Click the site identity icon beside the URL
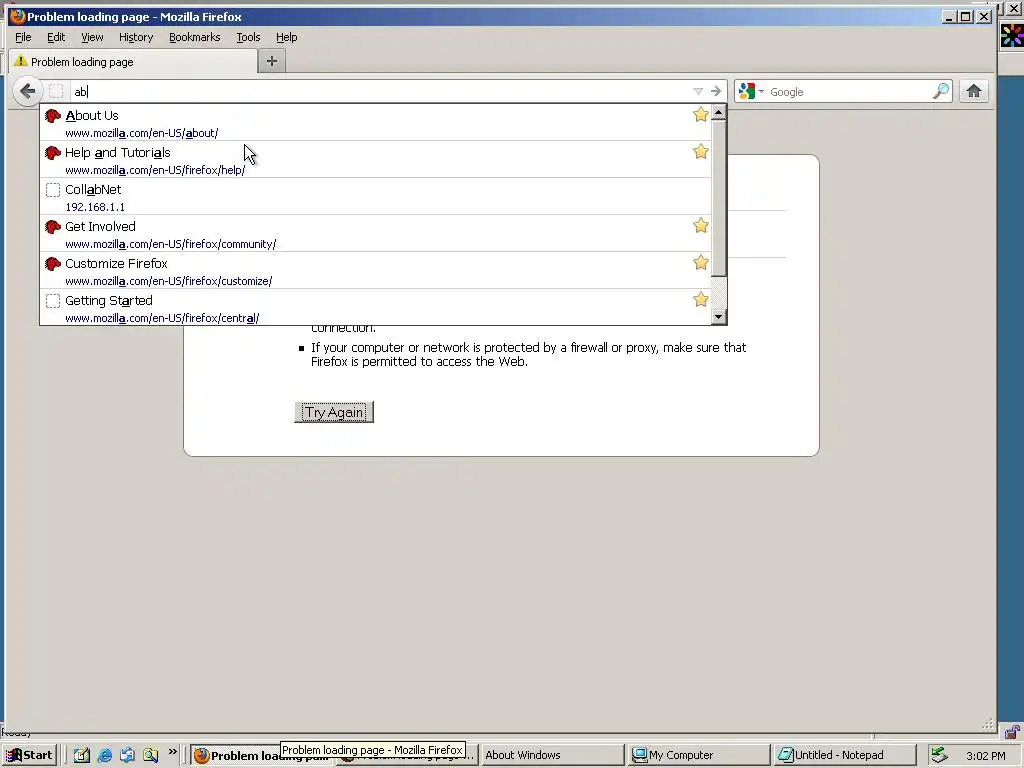 click(x=56, y=91)
